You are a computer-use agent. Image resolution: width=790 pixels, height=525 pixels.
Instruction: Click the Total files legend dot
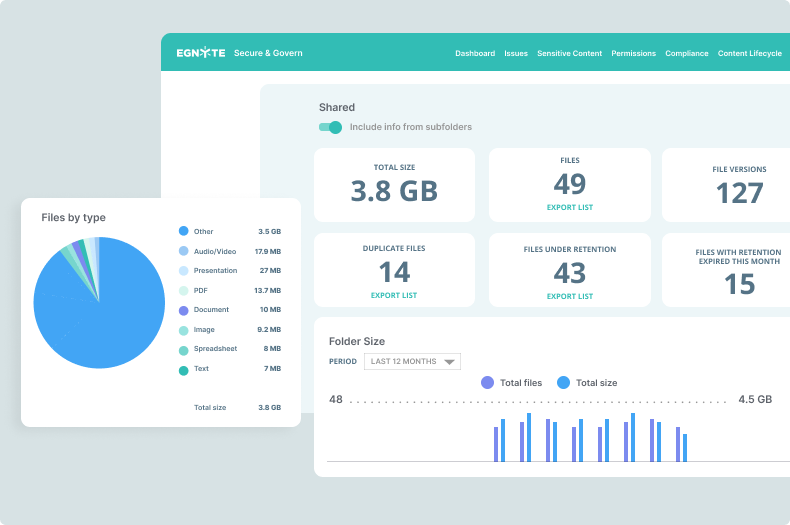488,382
